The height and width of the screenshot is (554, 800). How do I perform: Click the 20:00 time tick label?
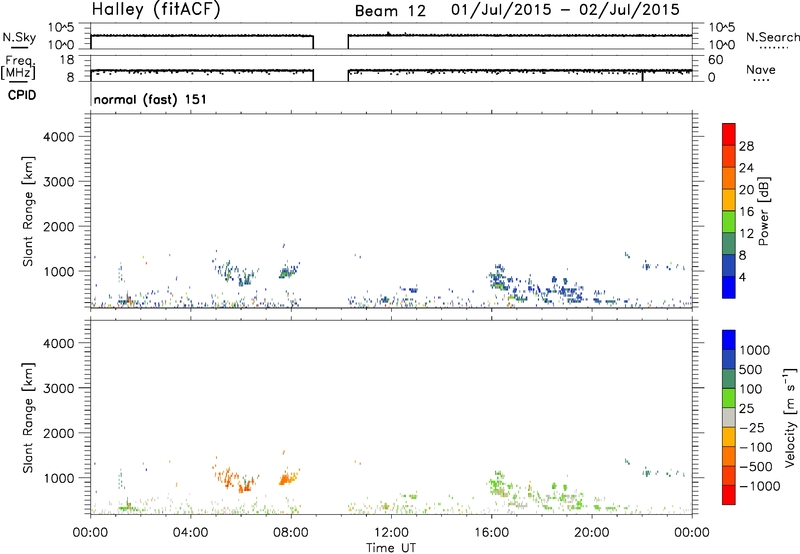click(592, 533)
